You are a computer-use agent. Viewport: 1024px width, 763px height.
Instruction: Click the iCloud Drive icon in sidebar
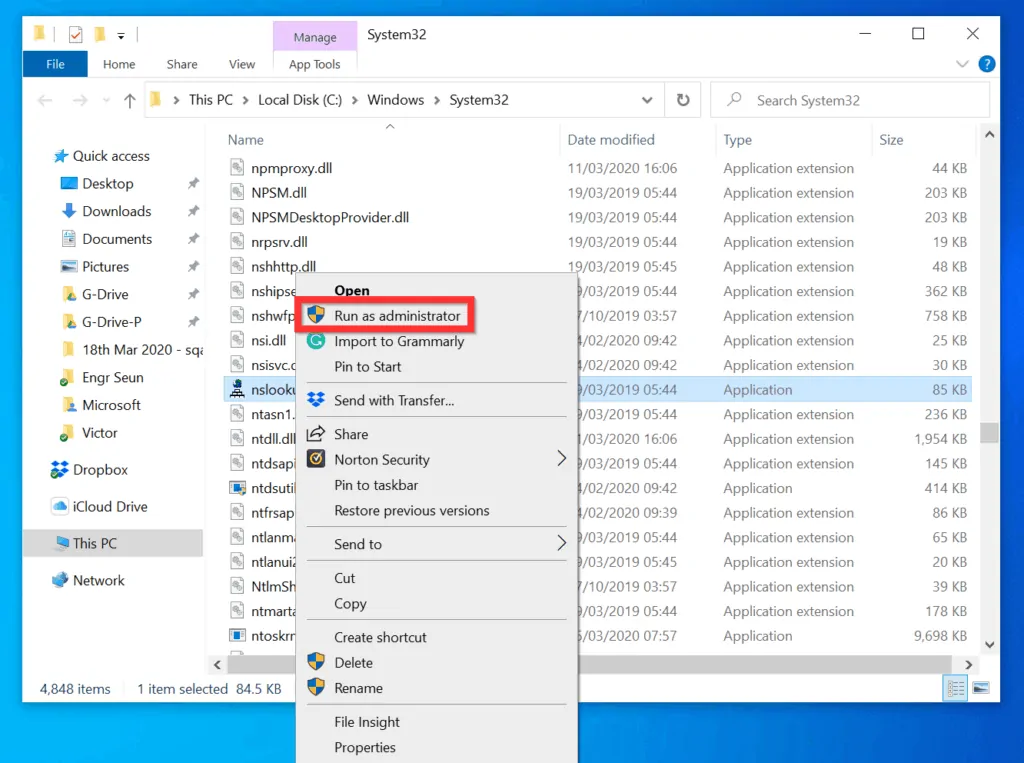(61, 507)
